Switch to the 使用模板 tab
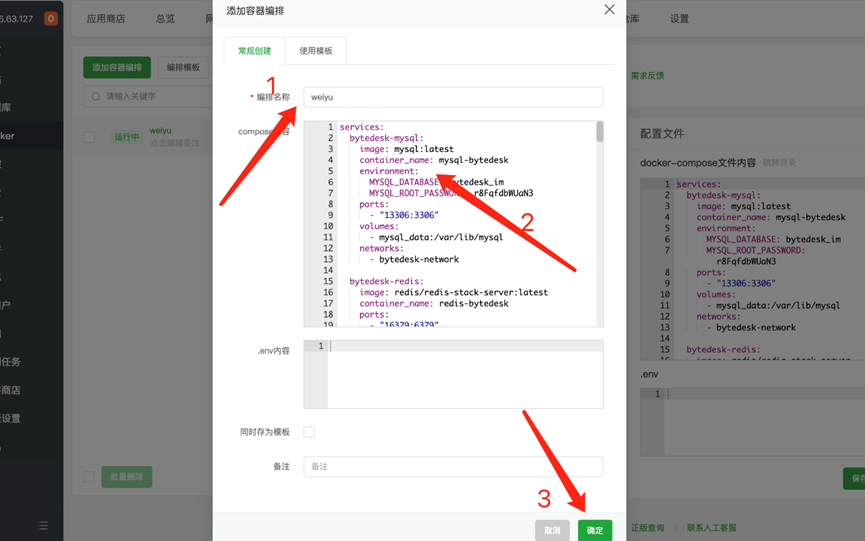Viewport: 865px width, 541px height. pos(316,51)
